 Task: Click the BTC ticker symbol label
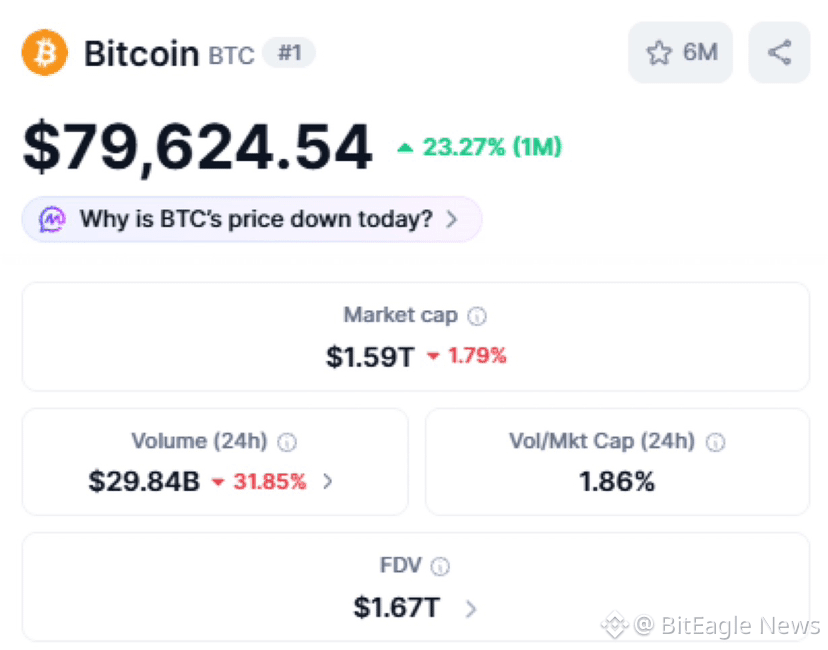[x=231, y=55]
